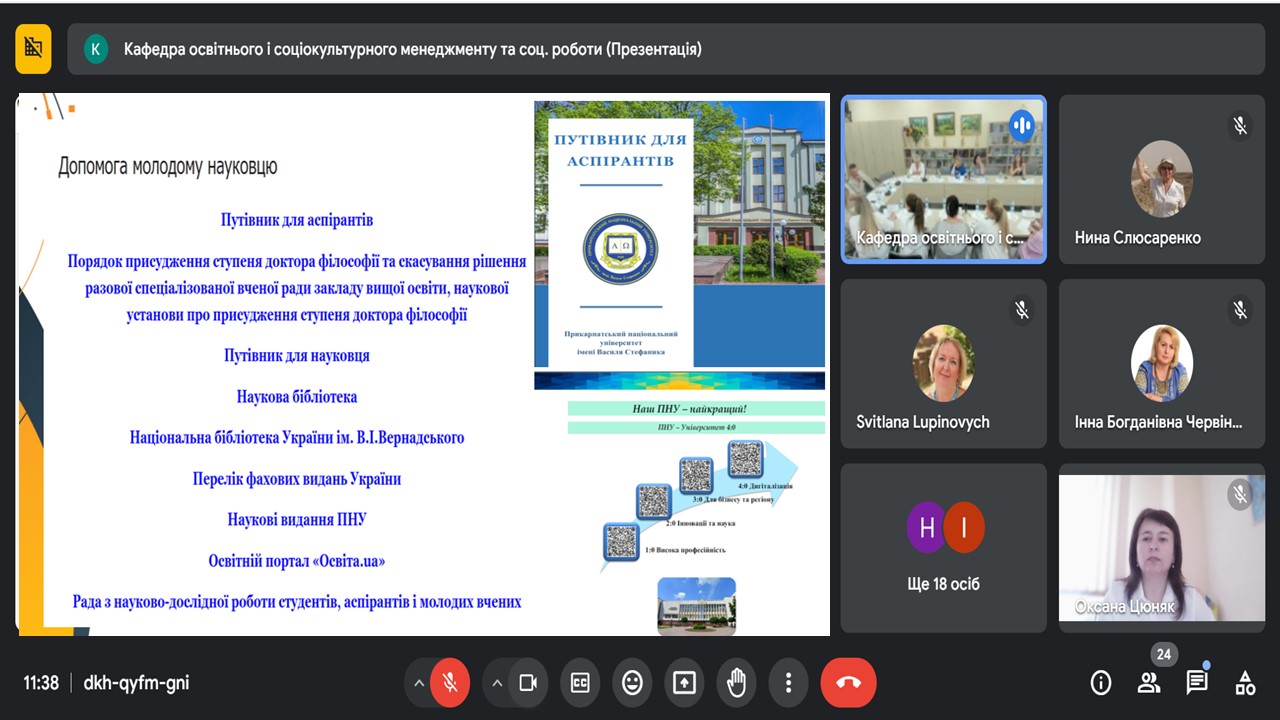Open the activities shapes icon
The width and height of the screenshot is (1280, 720).
[1245, 683]
